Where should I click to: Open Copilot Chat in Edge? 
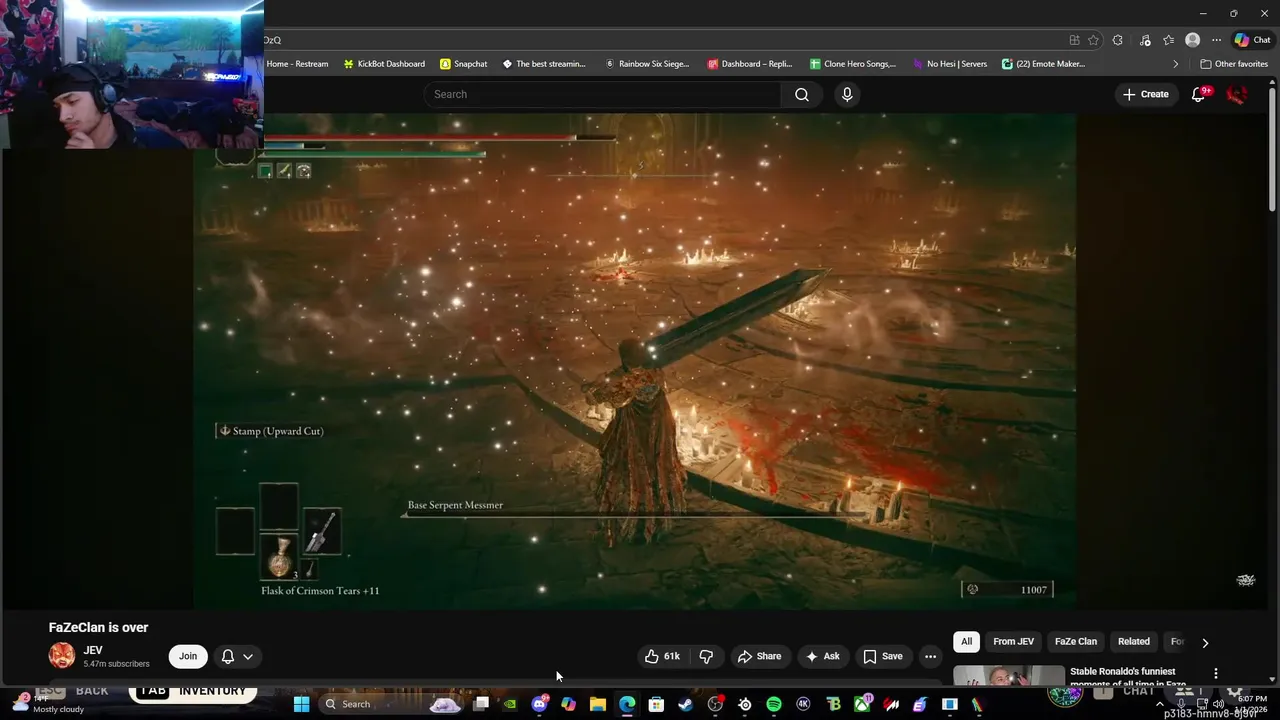[x=1252, y=40]
